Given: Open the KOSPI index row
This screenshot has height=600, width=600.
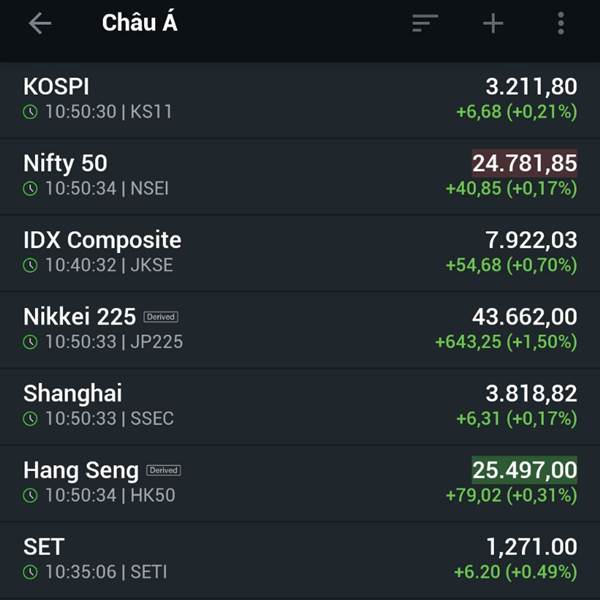Looking at the screenshot, I should tap(300, 99).
